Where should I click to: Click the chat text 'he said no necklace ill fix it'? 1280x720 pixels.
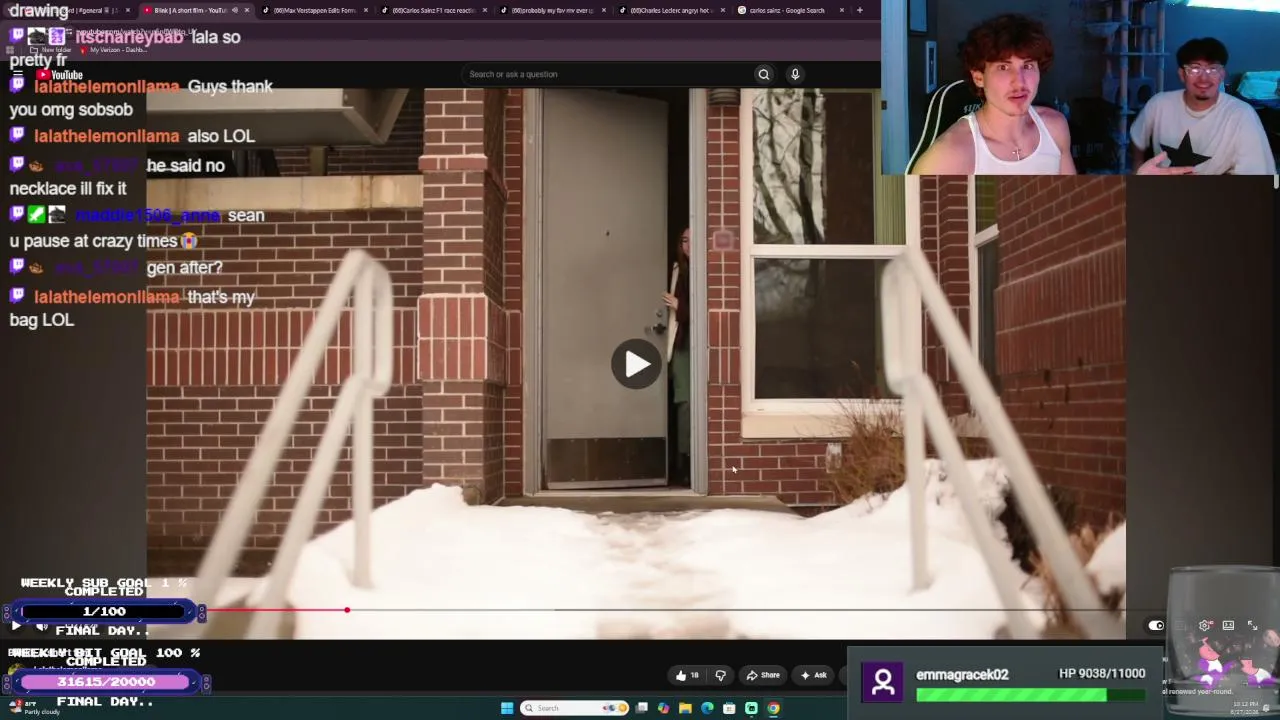(x=117, y=177)
